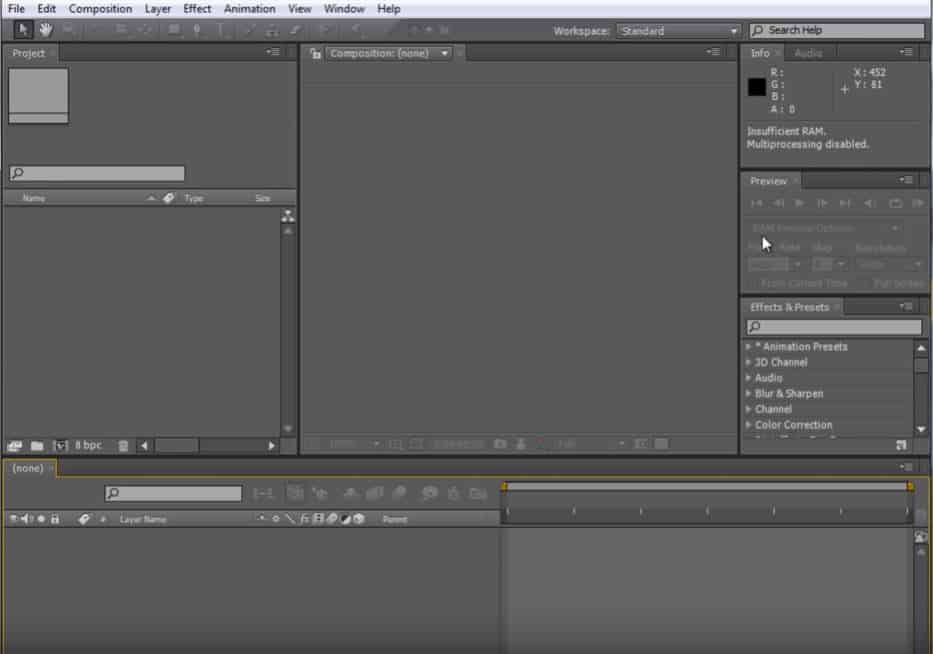The width and height of the screenshot is (933, 654).
Task: Open the RAM Preview Options dropdown
Action: [825, 228]
